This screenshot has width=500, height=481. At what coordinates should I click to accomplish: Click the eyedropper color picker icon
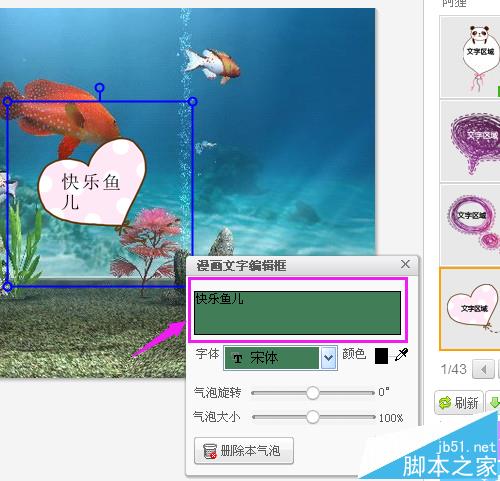pos(401,355)
